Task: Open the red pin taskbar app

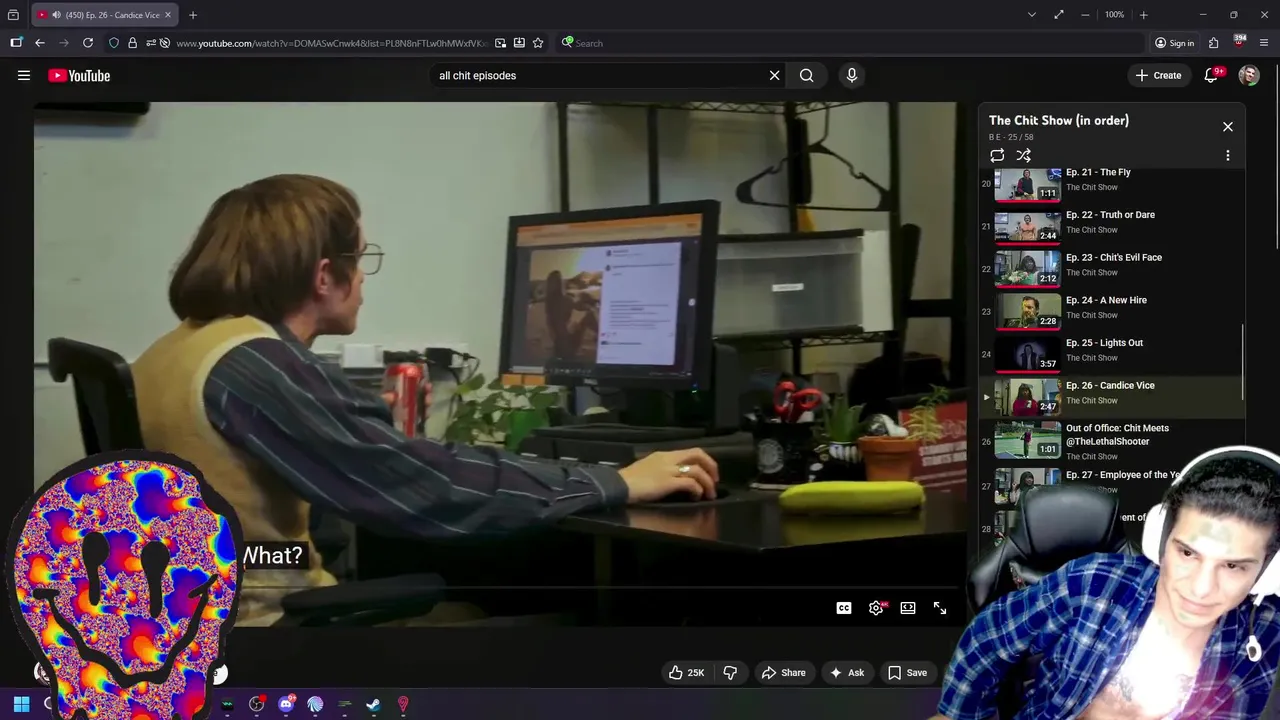Action: pos(403,705)
